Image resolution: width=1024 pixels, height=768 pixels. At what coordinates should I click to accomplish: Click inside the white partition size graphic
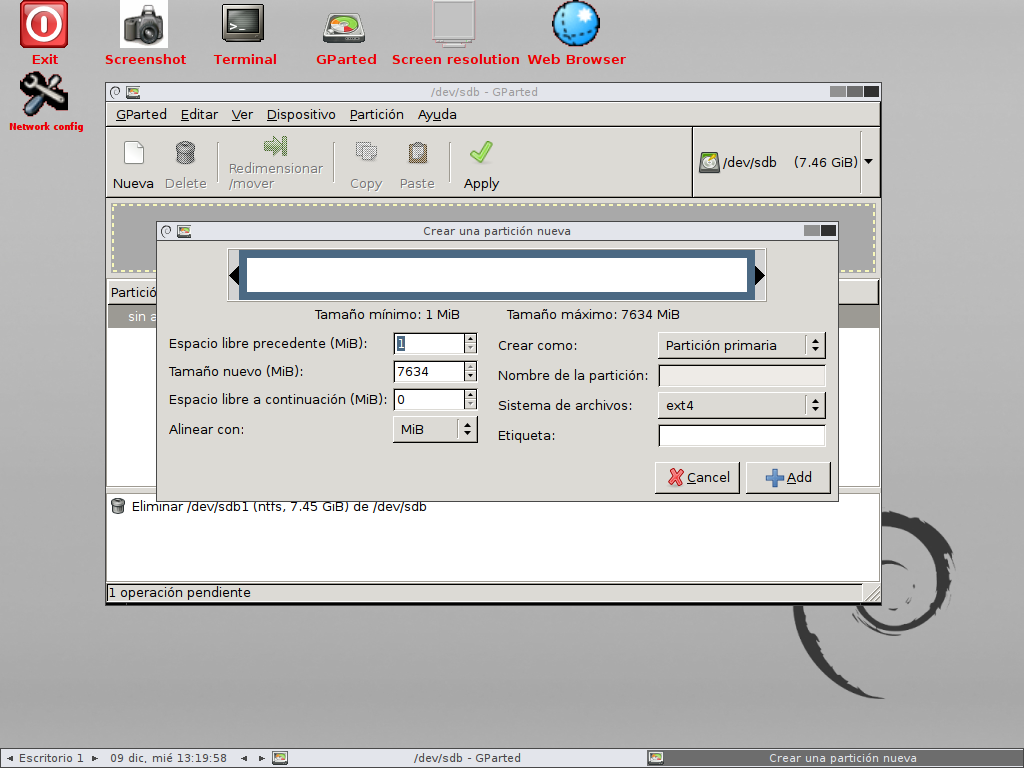[x=497, y=275]
